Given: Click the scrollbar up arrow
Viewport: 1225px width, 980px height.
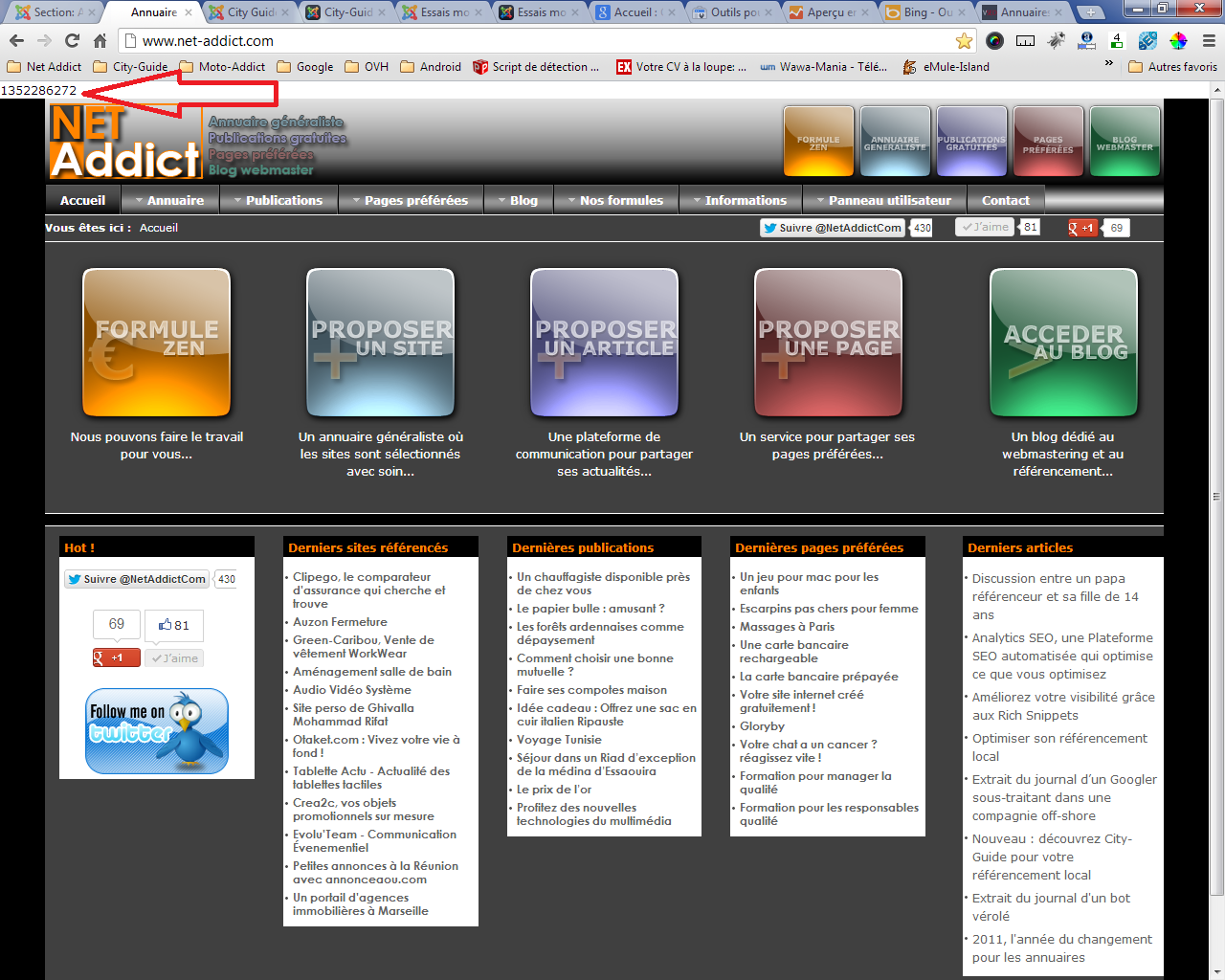Looking at the screenshot, I should click(1217, 90).
